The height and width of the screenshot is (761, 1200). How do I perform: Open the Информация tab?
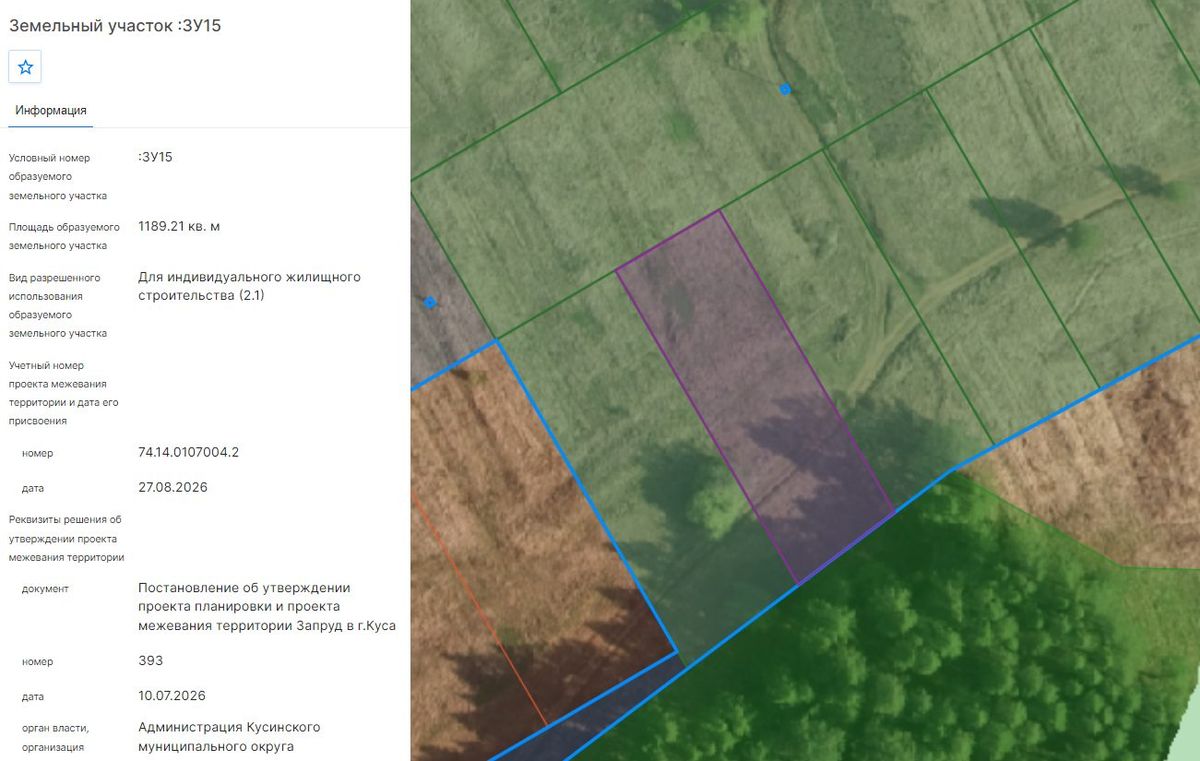[x=51, y=111]
